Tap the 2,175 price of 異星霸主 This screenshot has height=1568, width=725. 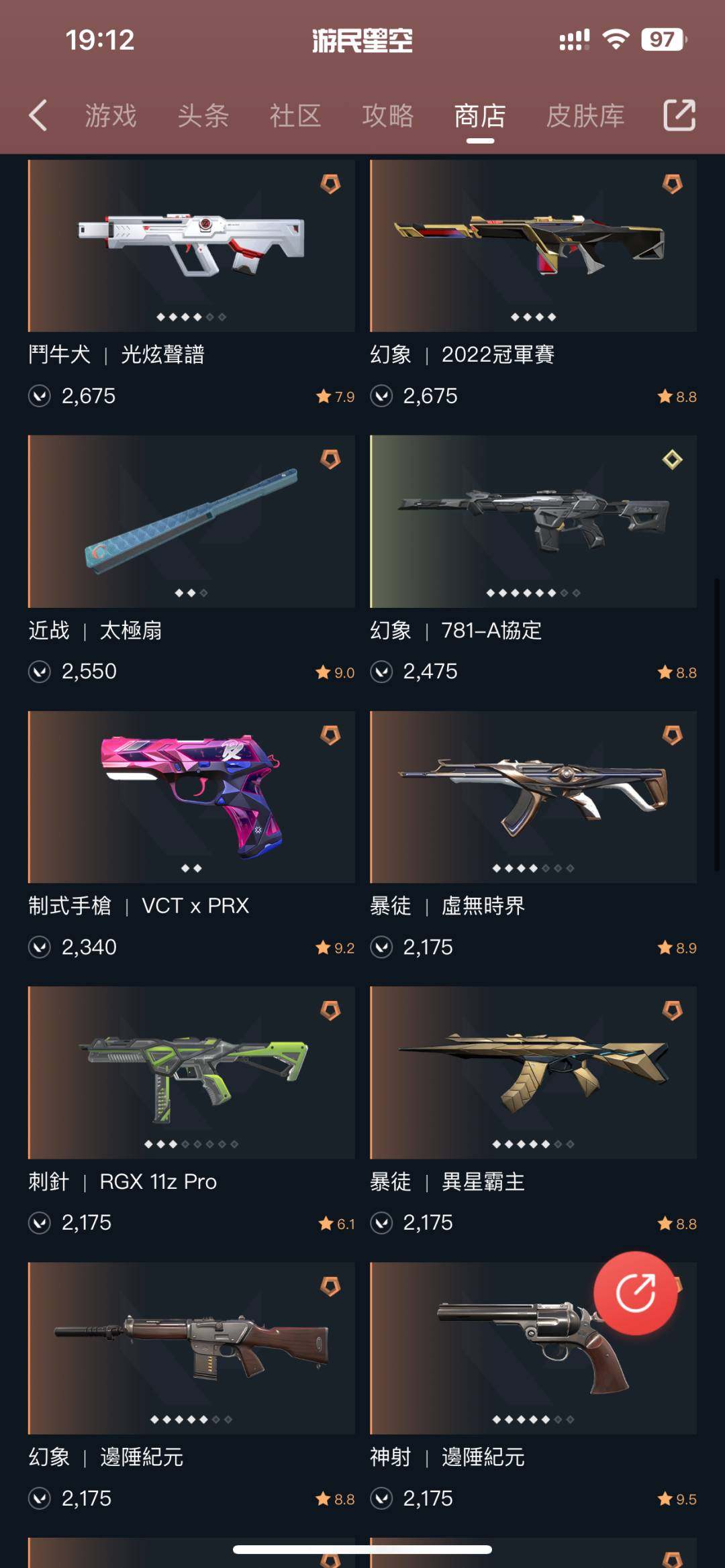coord(428,1222)
